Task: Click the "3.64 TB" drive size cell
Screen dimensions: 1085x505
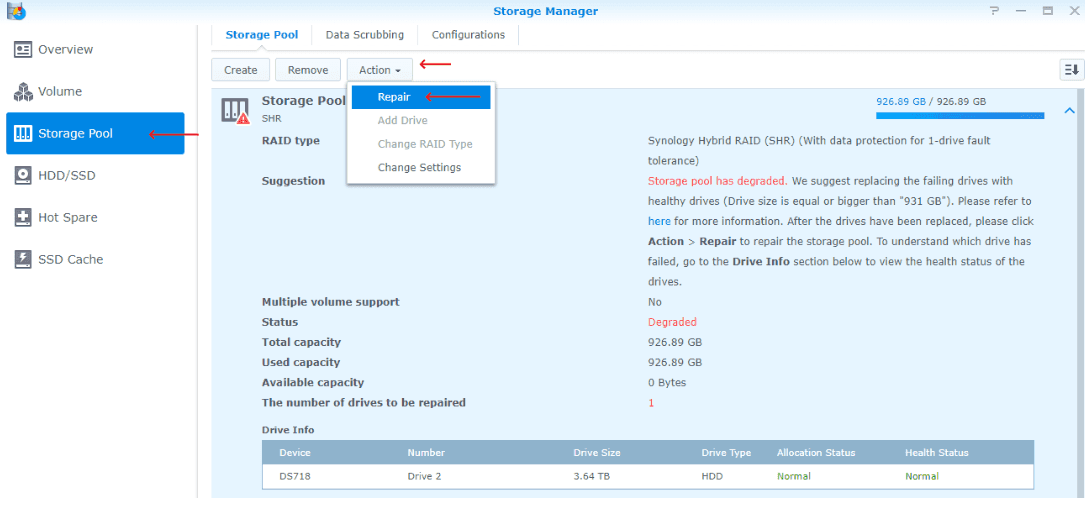Action: pyautogui.click(x=591, y=476)
